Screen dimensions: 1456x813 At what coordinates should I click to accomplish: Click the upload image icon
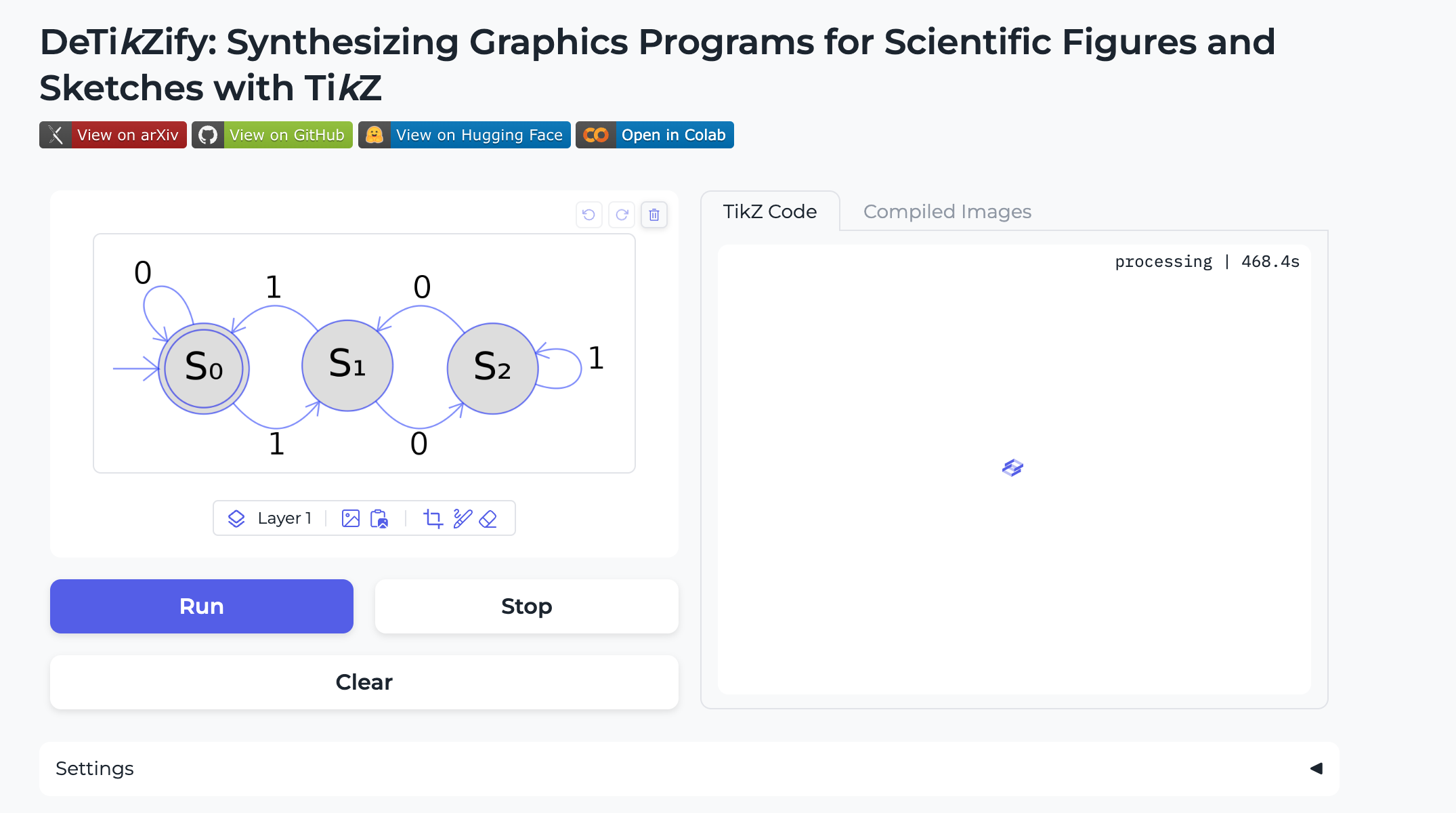tap(351, 518)
